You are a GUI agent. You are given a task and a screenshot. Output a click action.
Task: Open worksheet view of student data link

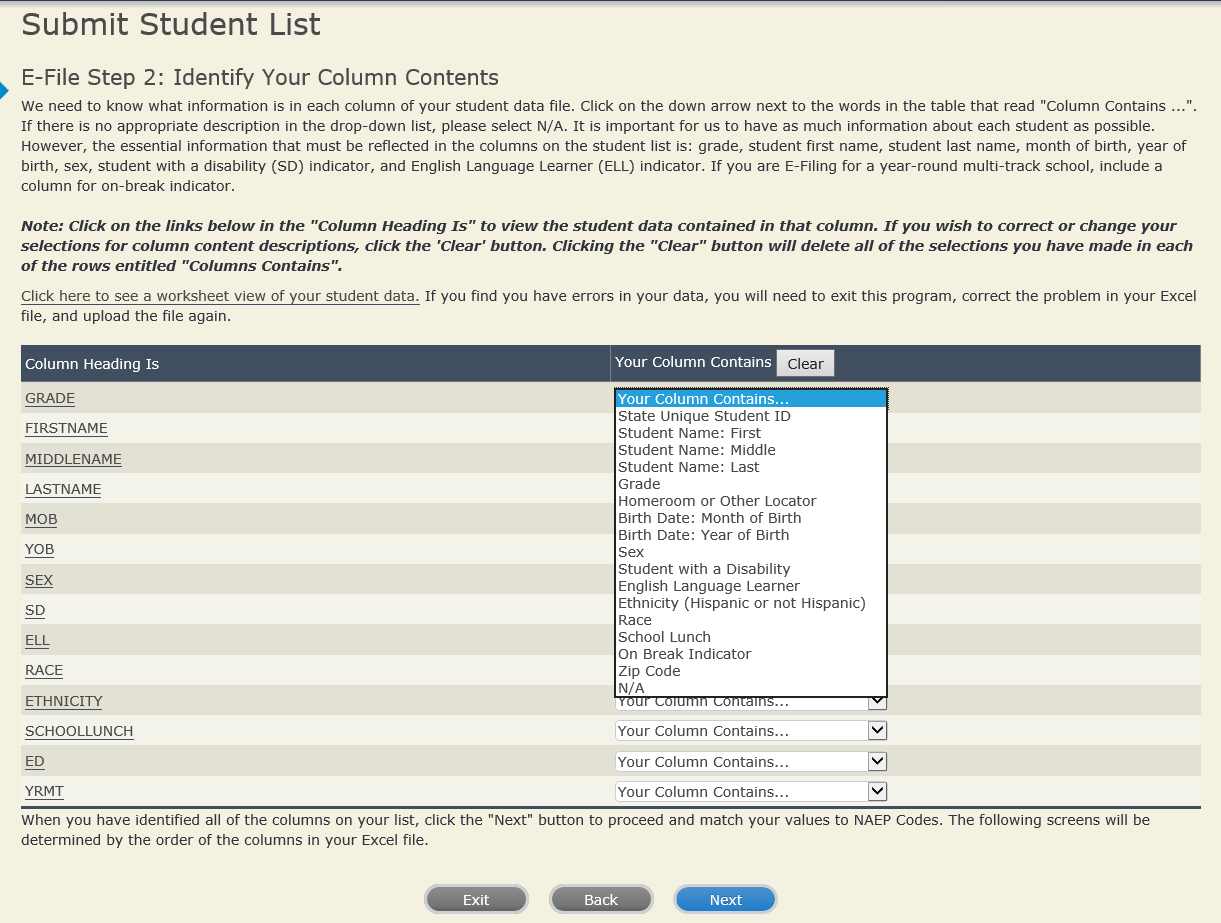pyautogui.click(x=220, y=296)
